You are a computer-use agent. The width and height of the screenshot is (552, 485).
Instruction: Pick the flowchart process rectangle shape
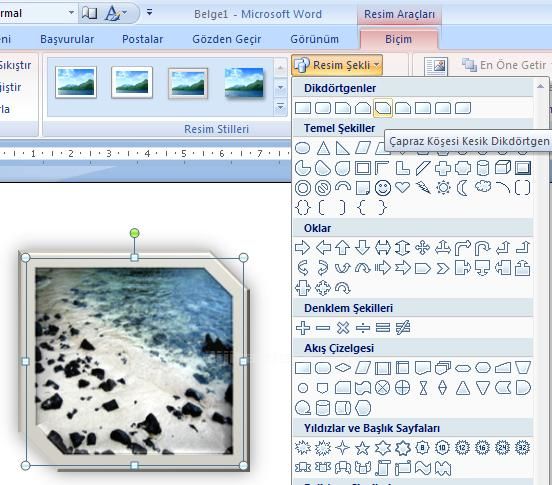pos(303,368)
